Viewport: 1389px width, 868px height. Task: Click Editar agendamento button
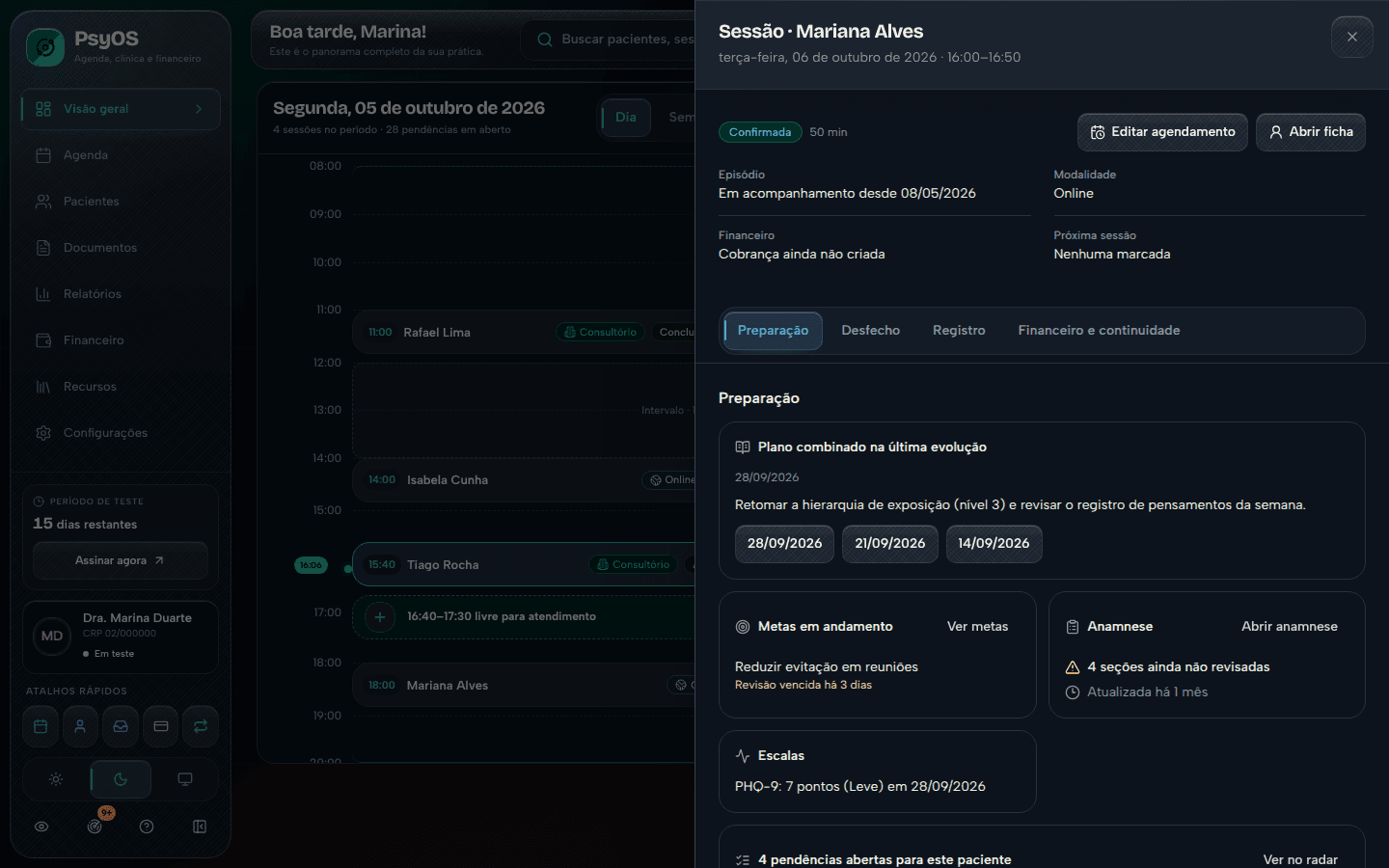[1162, 132]
